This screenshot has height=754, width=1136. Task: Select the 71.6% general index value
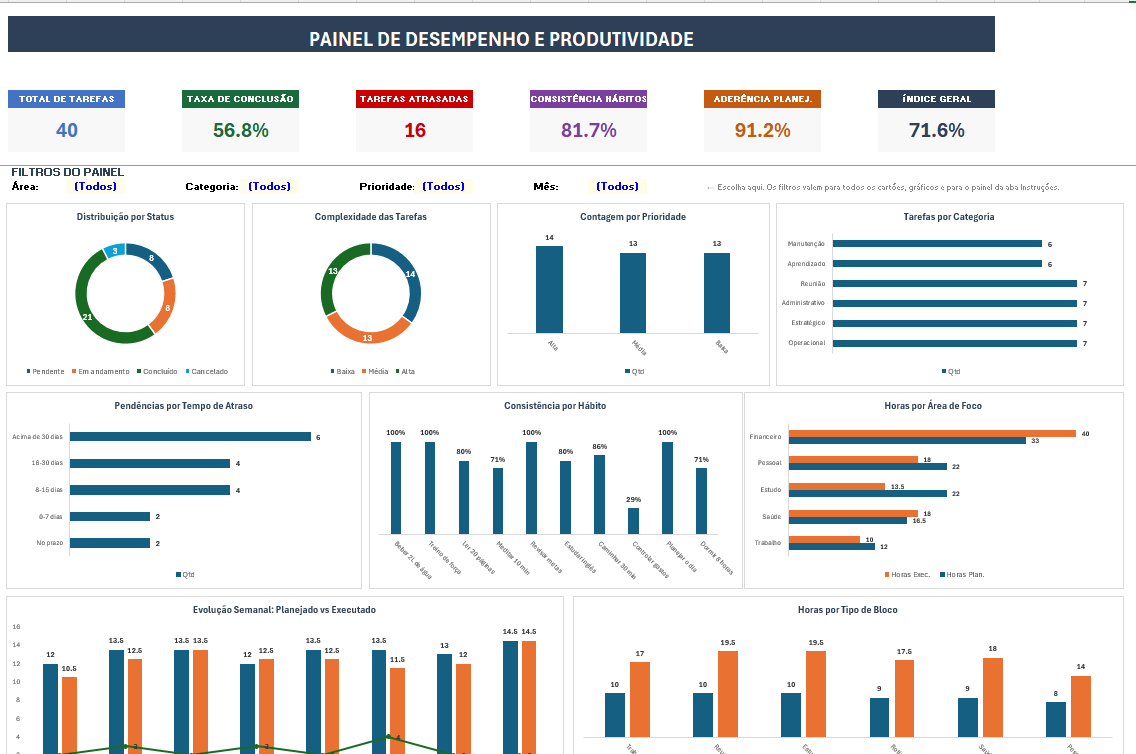point(936,130)
